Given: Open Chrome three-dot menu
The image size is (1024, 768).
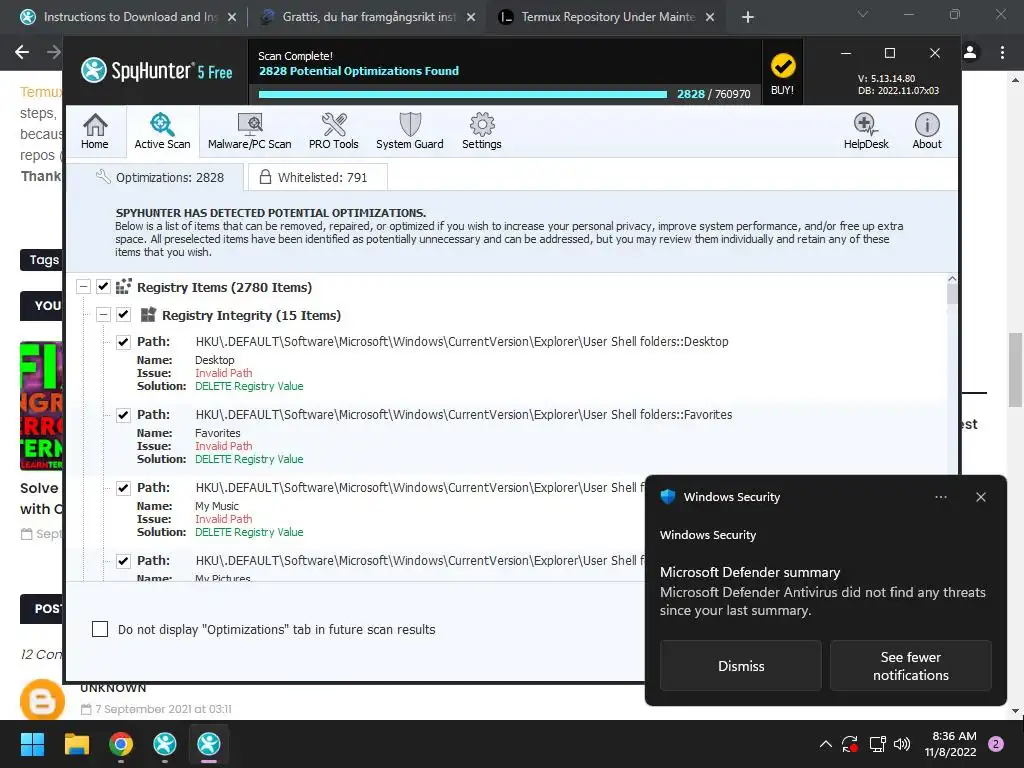Looking at the screenshot, I should tap(1002, 52).
